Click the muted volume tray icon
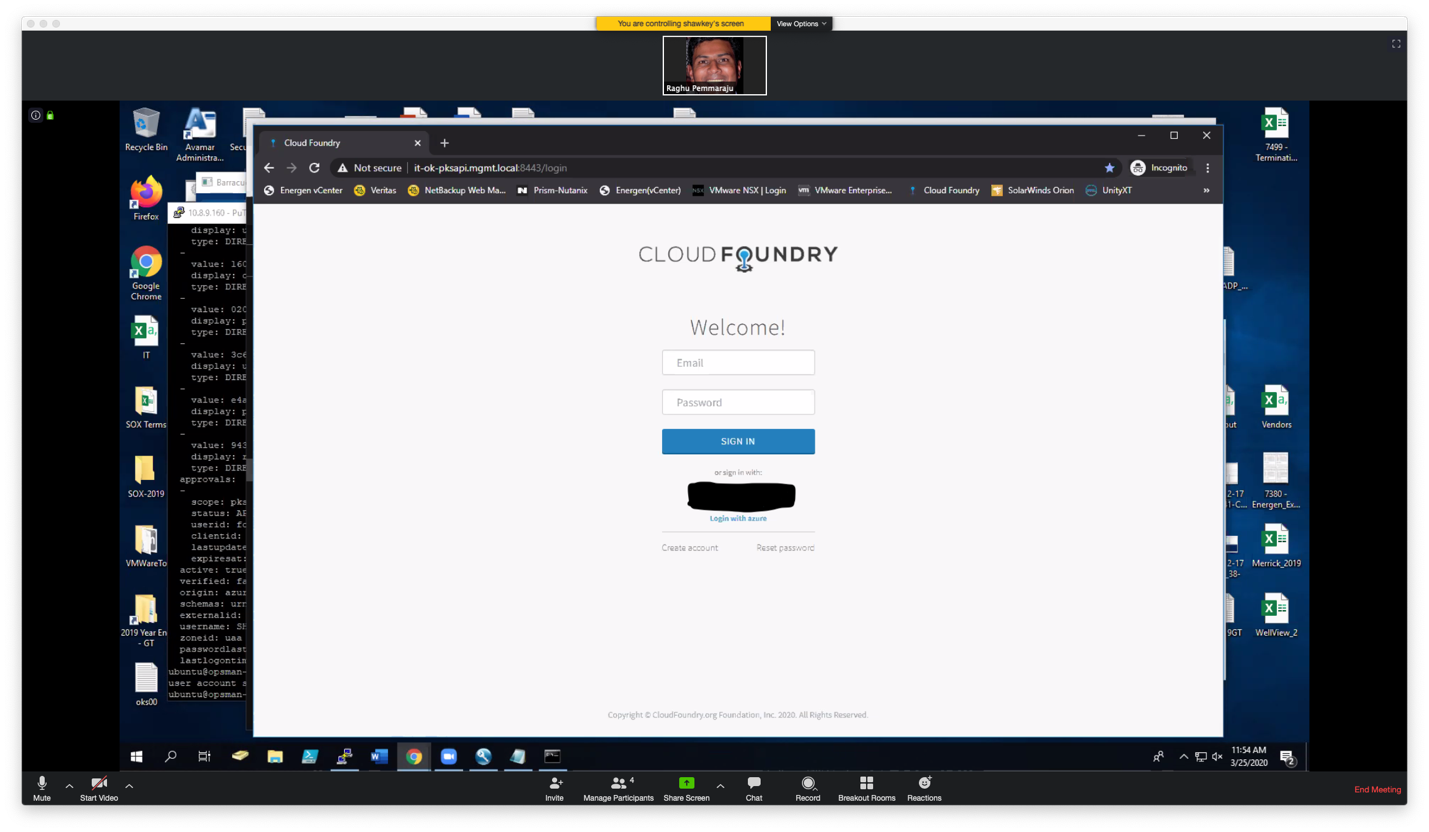Screen dimensions: 1429x832 click(x=1217, y=757)
